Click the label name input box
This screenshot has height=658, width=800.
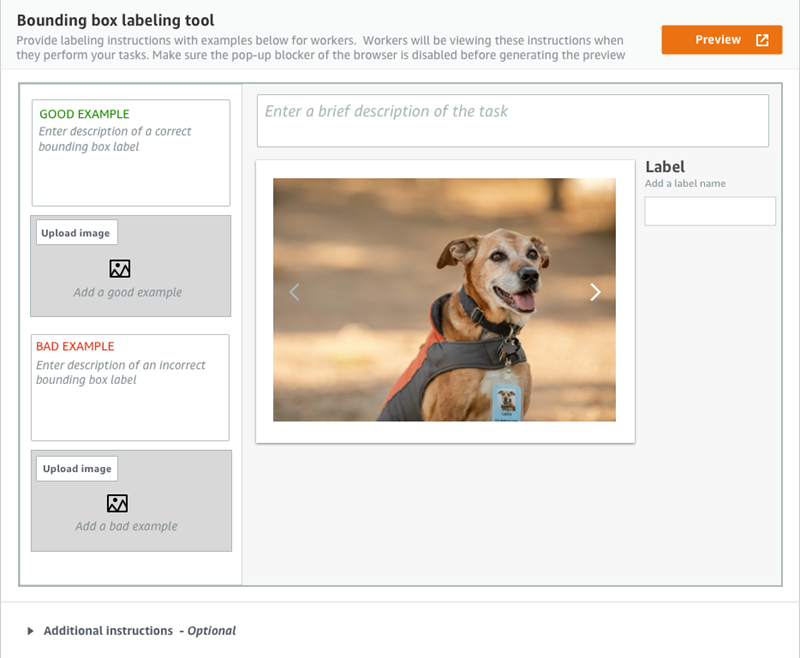pyautogui.click(x=709, y=211)
